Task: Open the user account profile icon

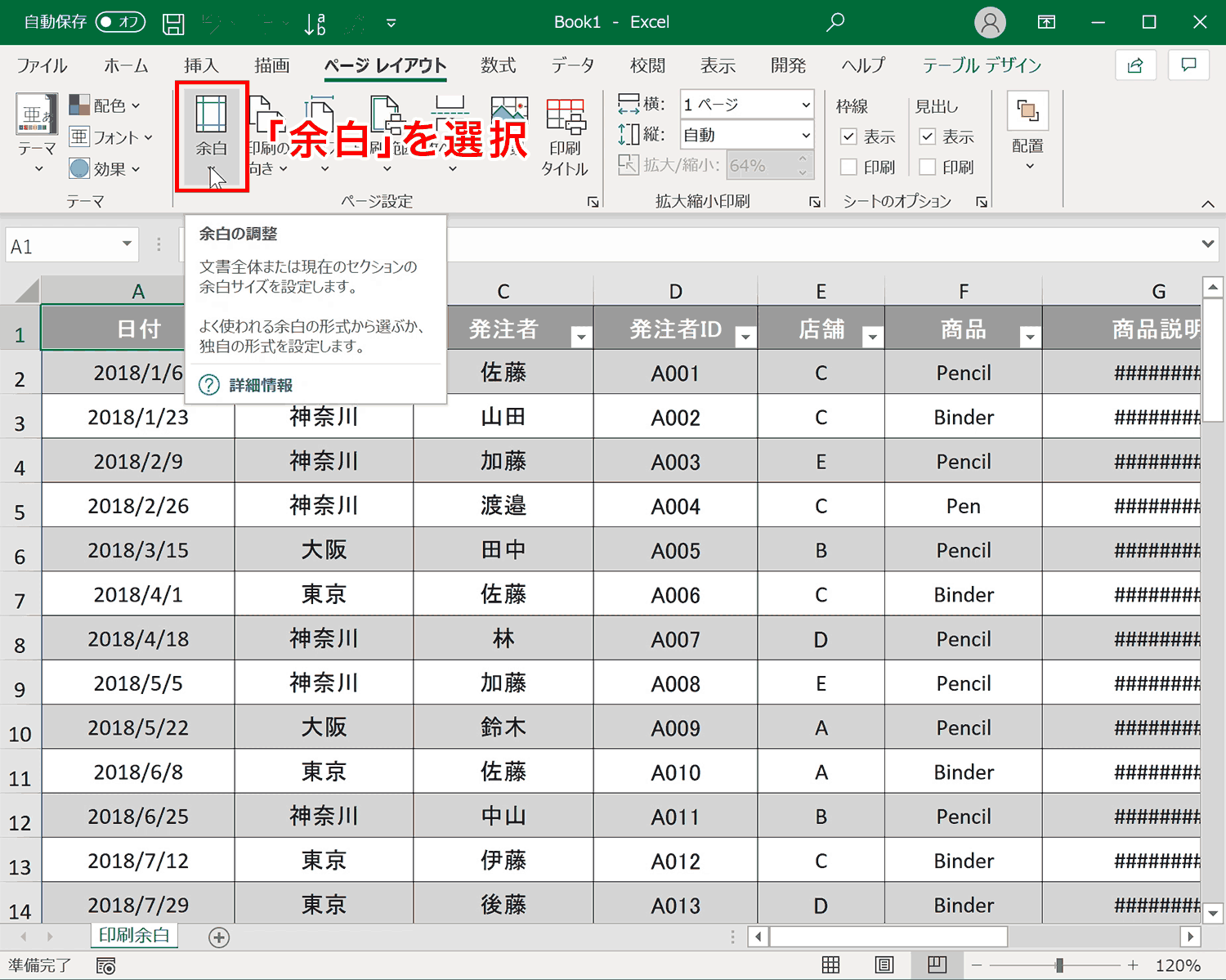Action: click(x=990, y=22)
